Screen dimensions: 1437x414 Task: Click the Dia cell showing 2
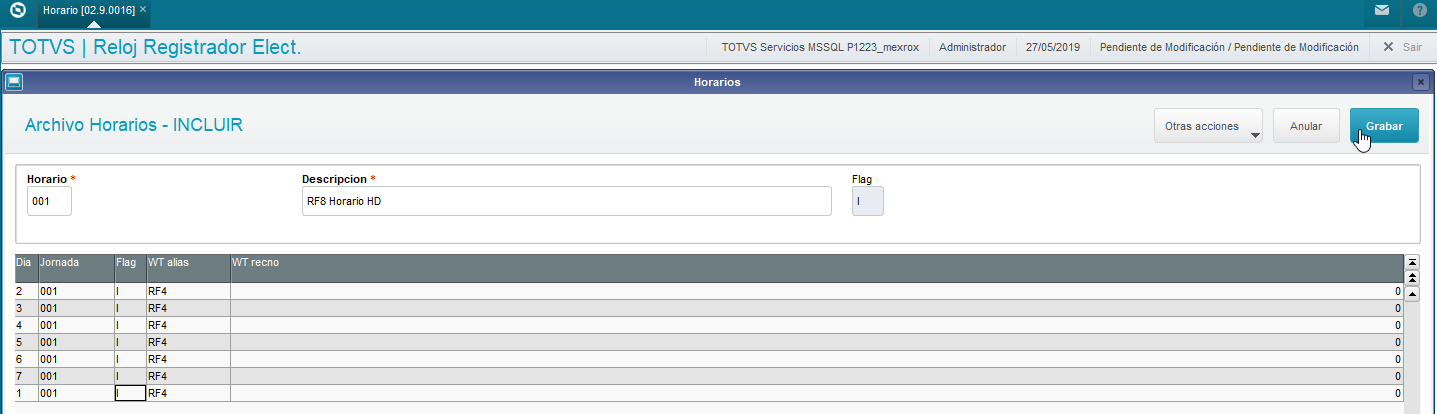point(26,291)
